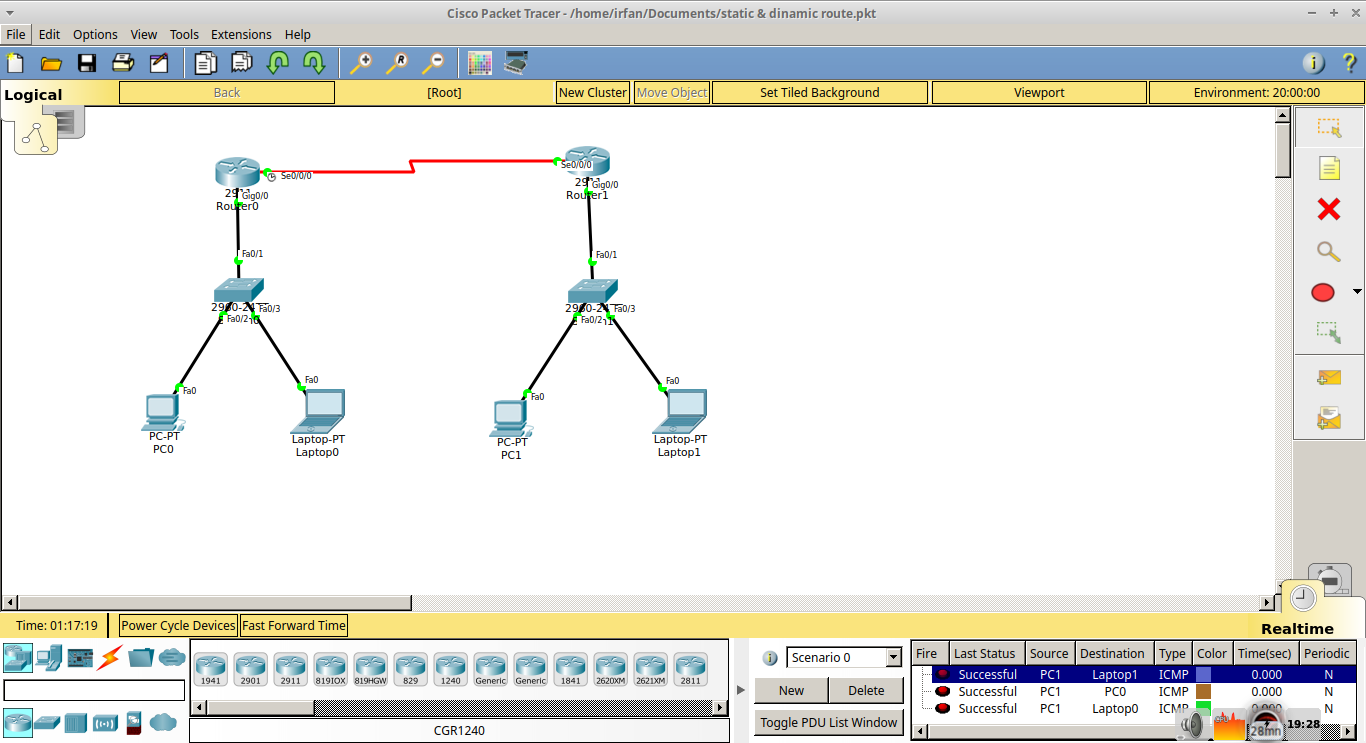1366x743 pixels.
Task: Add Simple PDU envelope tool
Action: pyautogui.click(x=1328, y=377)
